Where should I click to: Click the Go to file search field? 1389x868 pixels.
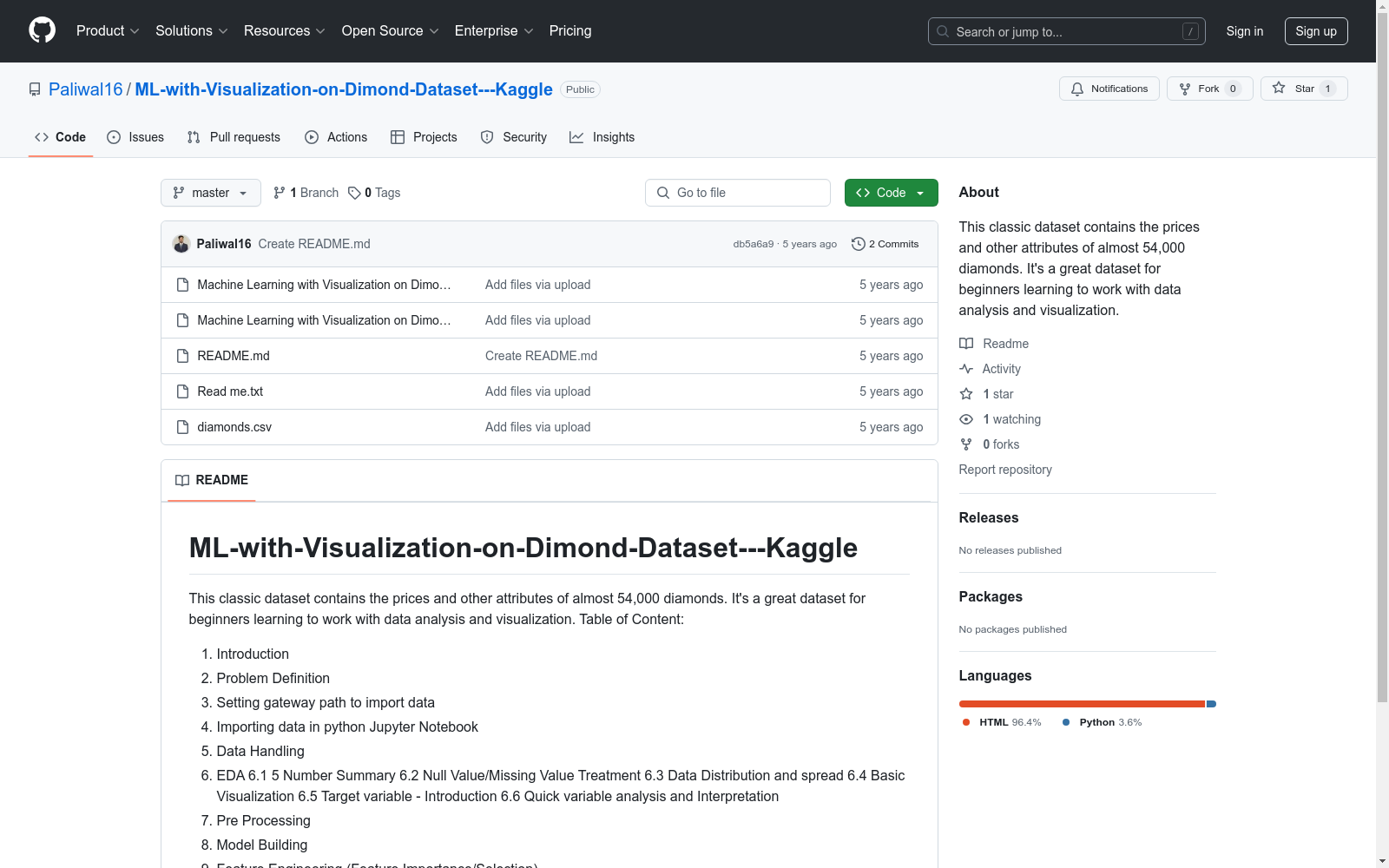click(x=738, y=193)
